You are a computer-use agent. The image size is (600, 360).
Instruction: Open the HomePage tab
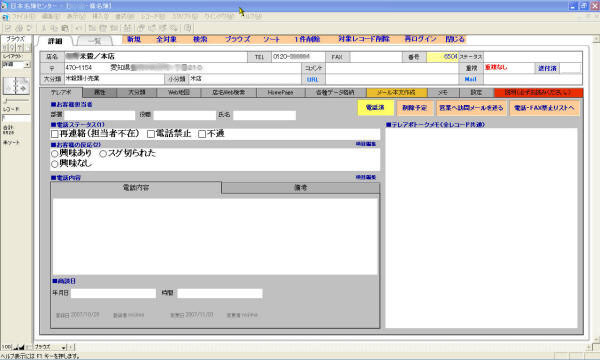(280, 93)
